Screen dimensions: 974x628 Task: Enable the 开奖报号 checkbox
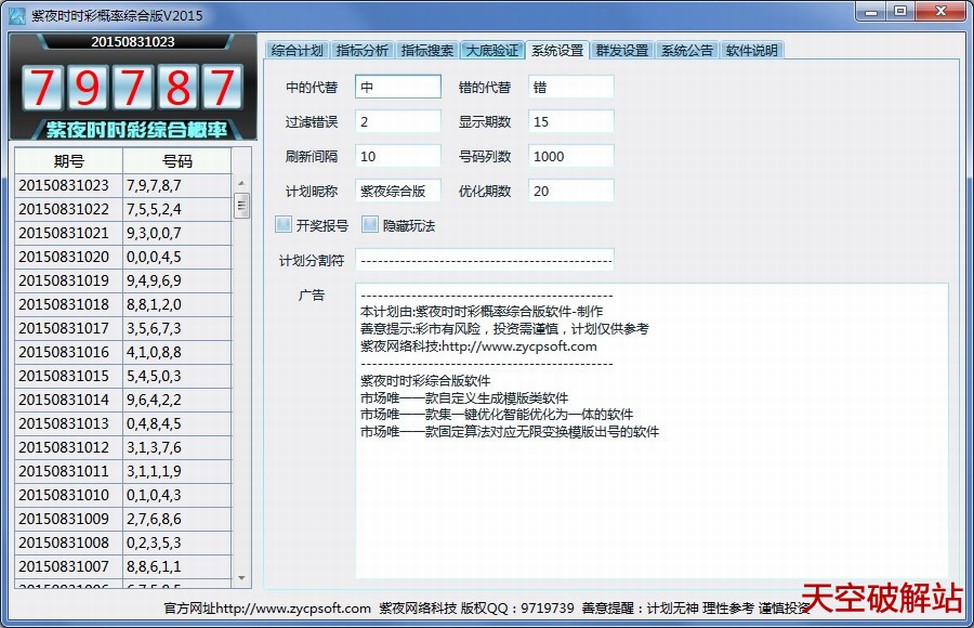tap(283, 224)
